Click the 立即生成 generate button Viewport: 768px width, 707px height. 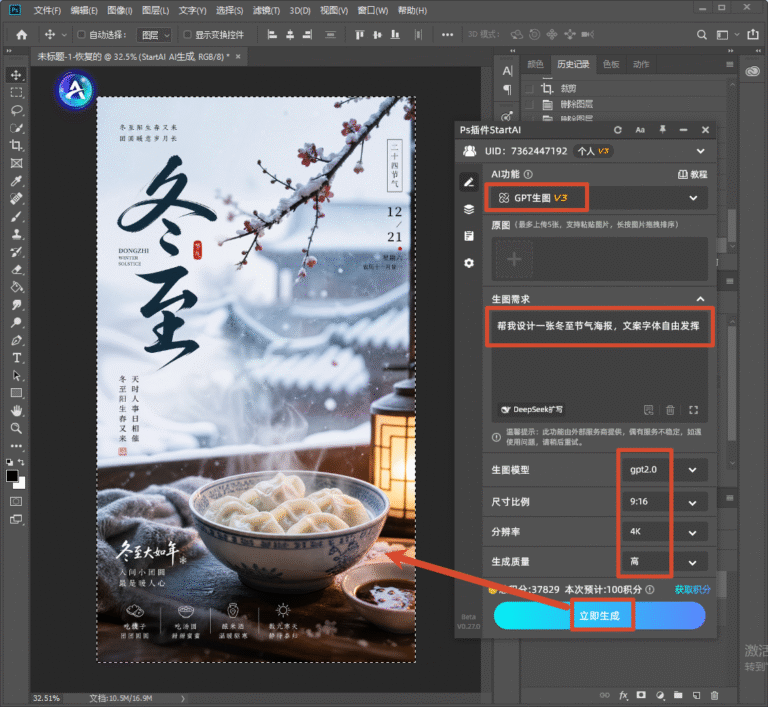click(600, 616)
